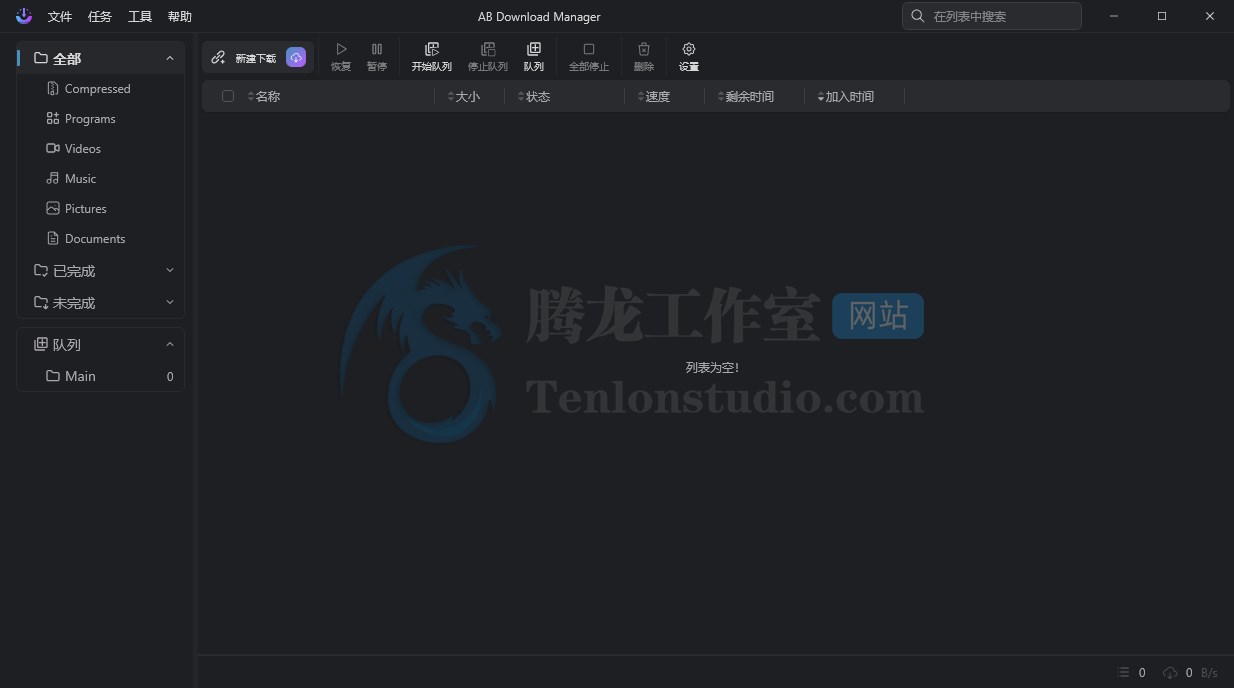
Task: Select the Documents category
Action: tap(101, 239)
